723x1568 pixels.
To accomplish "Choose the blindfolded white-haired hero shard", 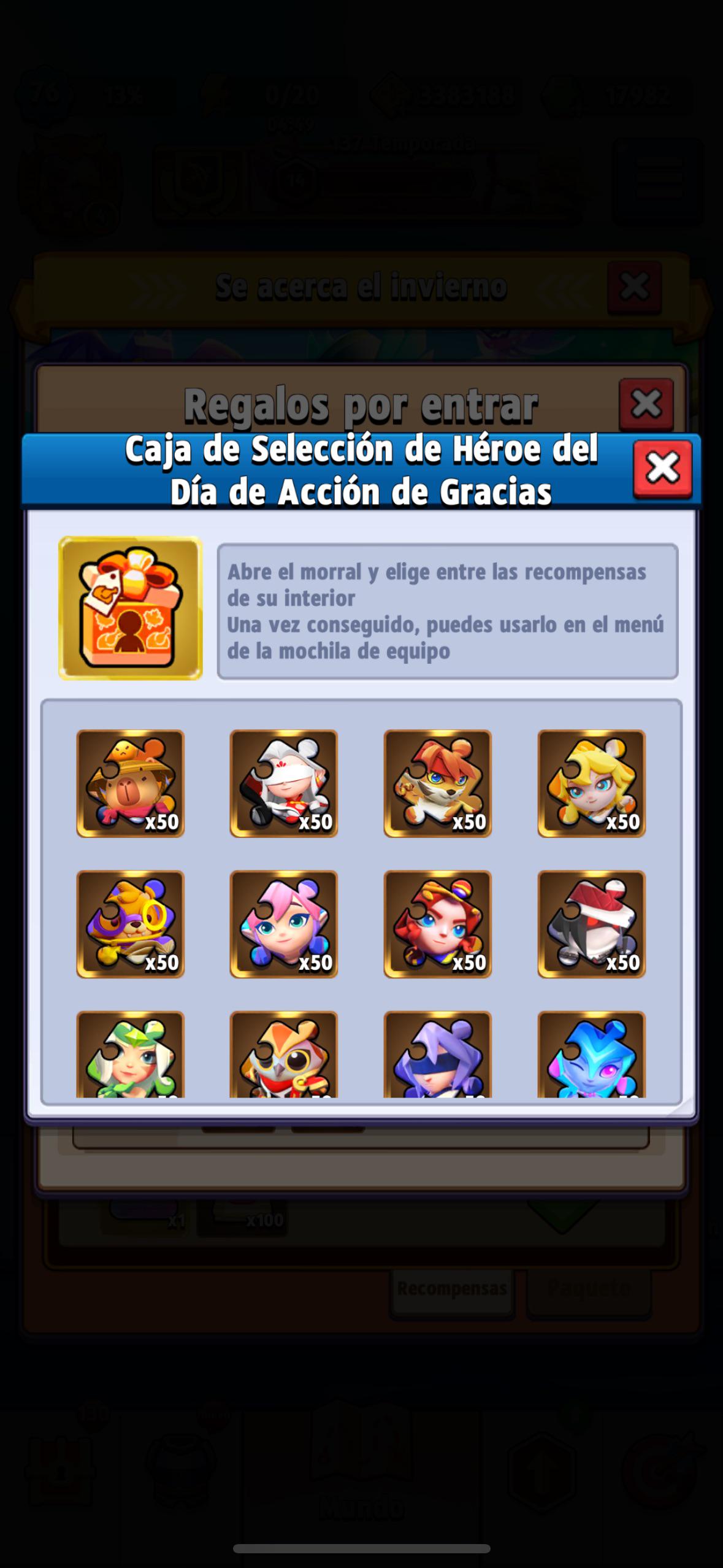I will pyautogui.click(x=283, y=783).
